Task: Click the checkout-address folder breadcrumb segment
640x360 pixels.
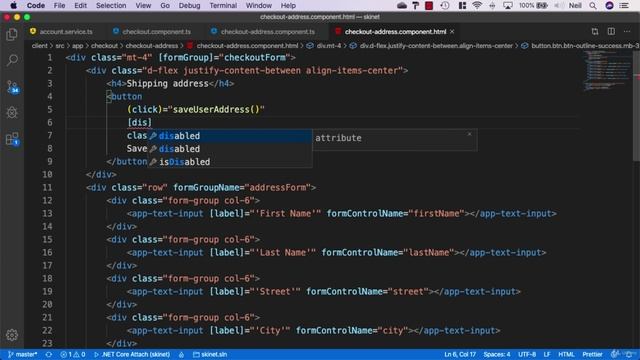Action: [152, 46]
